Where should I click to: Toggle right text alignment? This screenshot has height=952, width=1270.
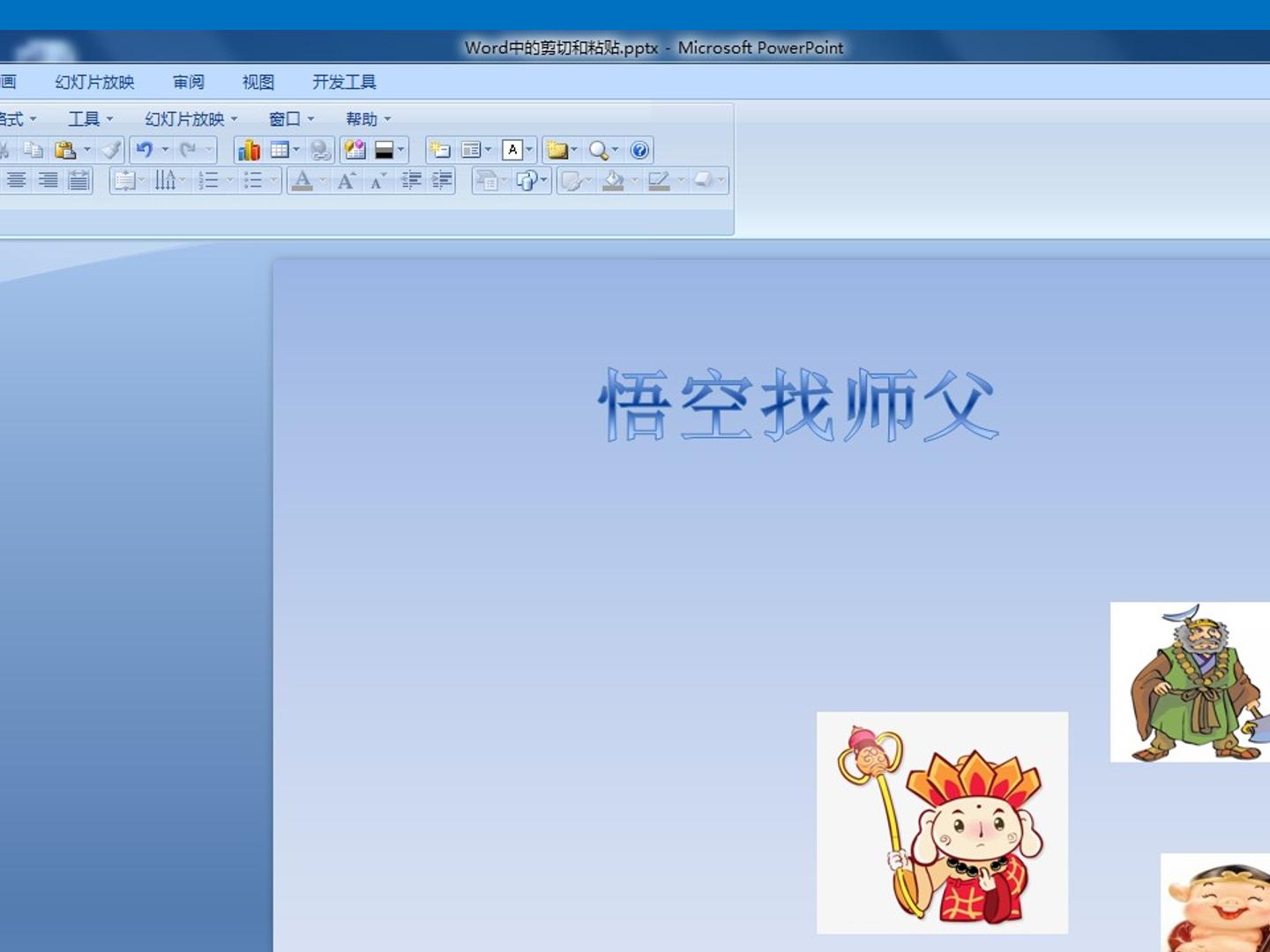(48, 181)
